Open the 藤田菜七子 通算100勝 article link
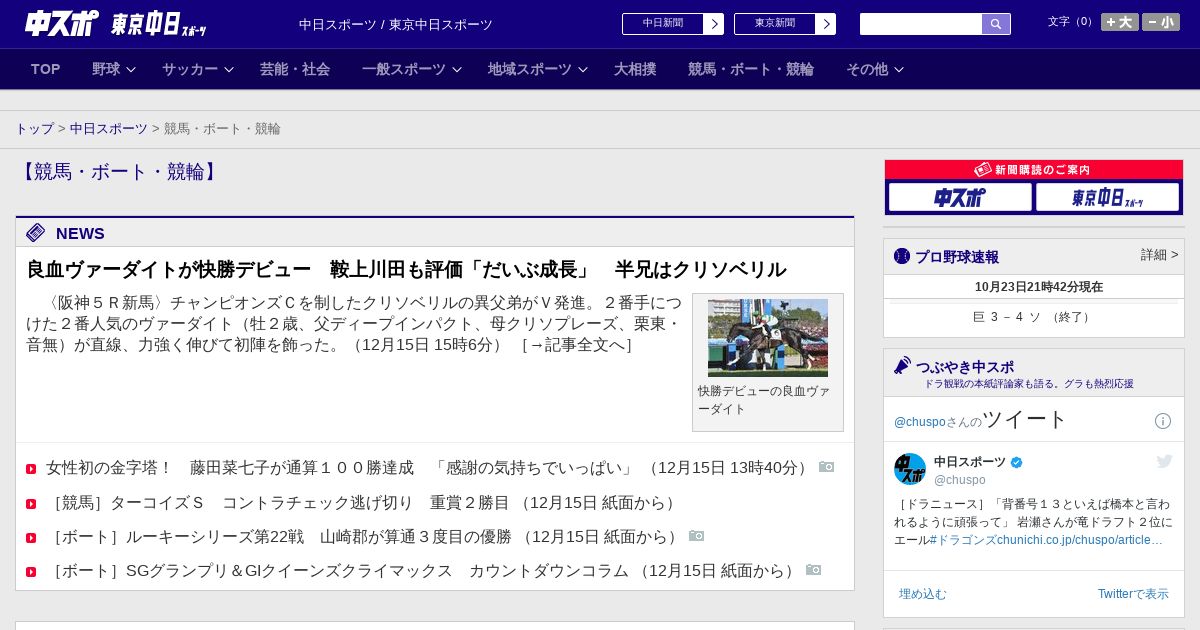Screen dimensions: 1200x630 pos(429,468)
